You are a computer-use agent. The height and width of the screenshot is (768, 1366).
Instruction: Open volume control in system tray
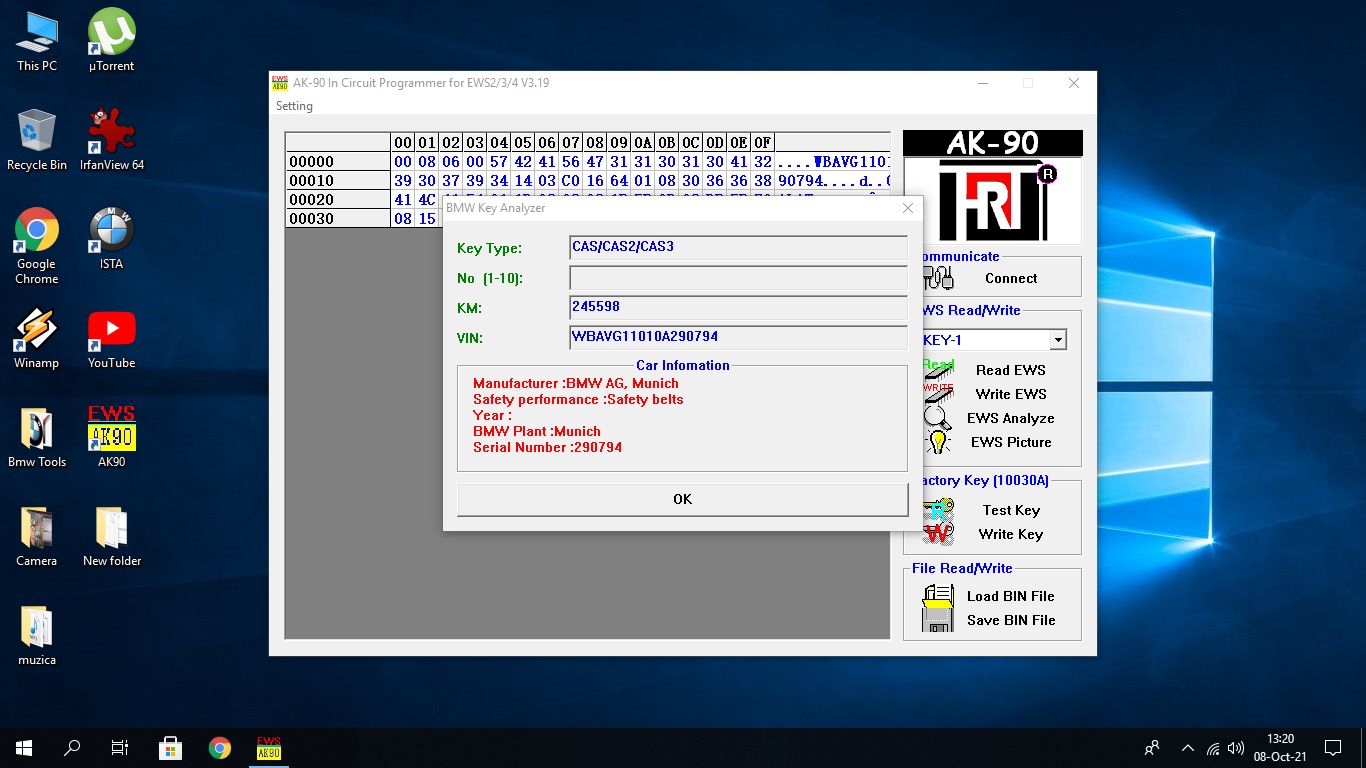[x=1236, y=748]
